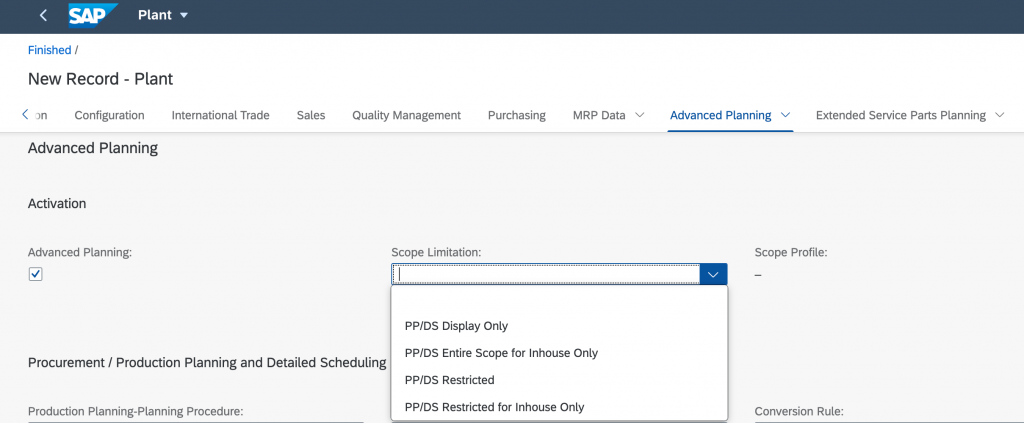Click the back arrow in header

[x=43, y=15]
